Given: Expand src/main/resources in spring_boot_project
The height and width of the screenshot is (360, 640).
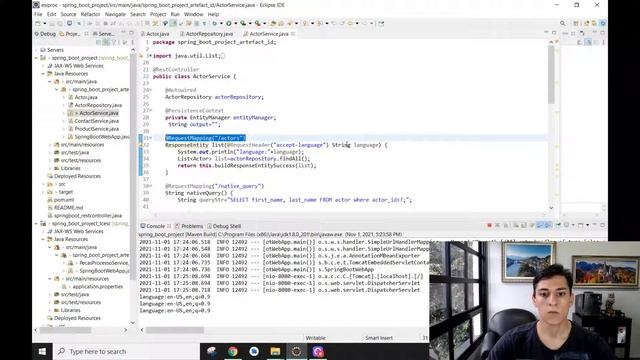Looking at the screenshot, I should pos(50,145).
